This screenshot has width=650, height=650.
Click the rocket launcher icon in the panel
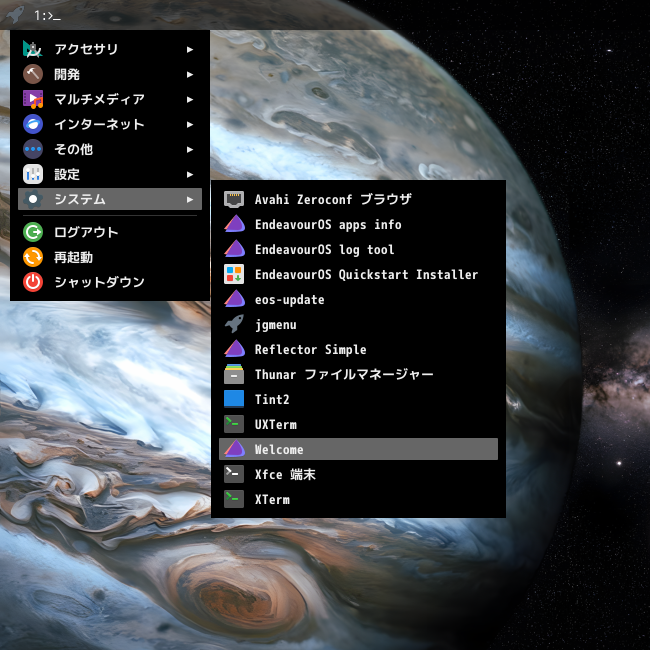coord(15,15)
